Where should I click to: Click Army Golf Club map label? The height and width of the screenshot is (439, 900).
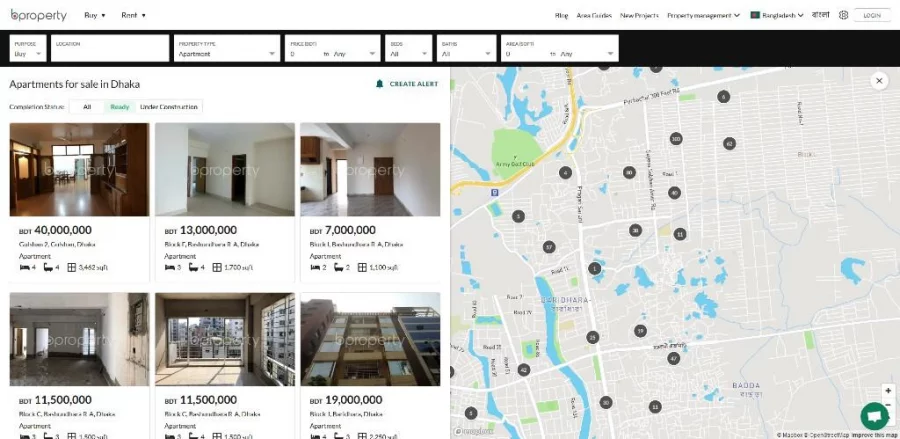click(515, 164)
